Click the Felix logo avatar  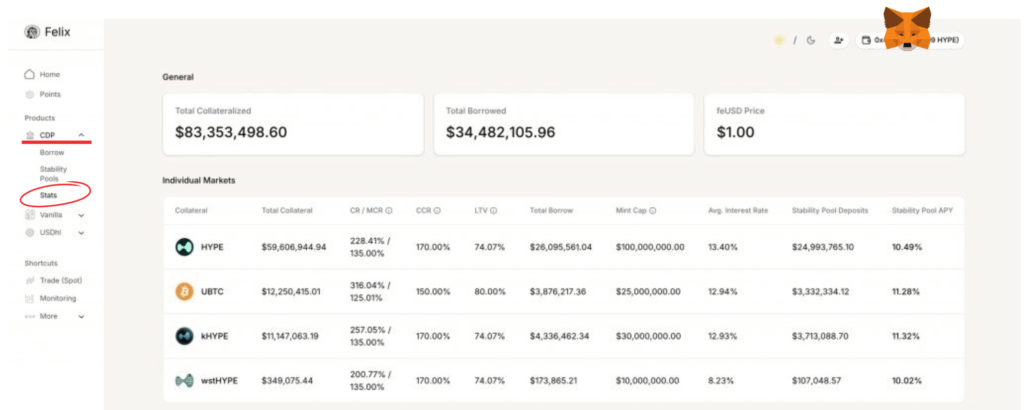pos(32,32)
